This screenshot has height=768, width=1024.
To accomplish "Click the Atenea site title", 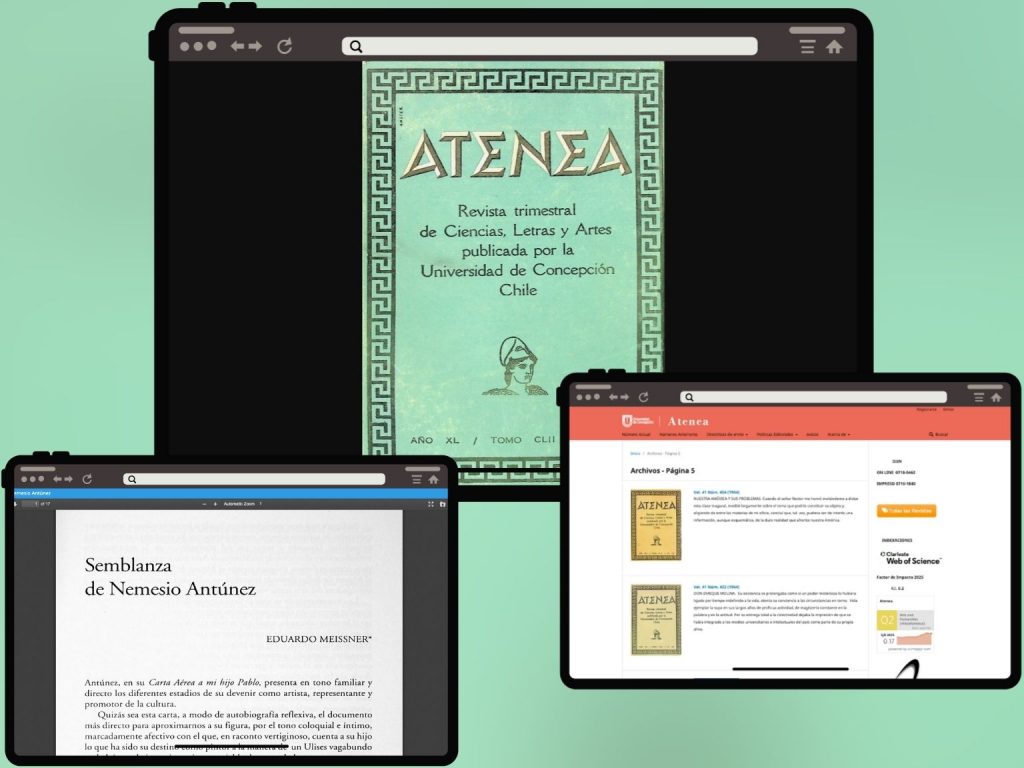I will tap(688, 421).
